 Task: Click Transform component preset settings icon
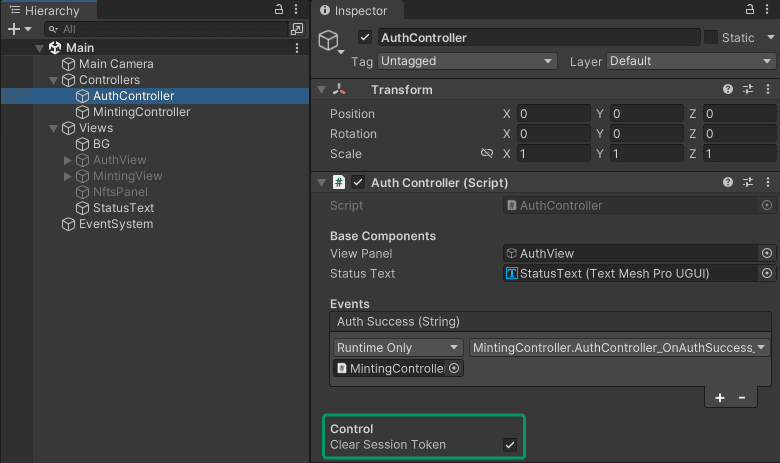[748, 90]
